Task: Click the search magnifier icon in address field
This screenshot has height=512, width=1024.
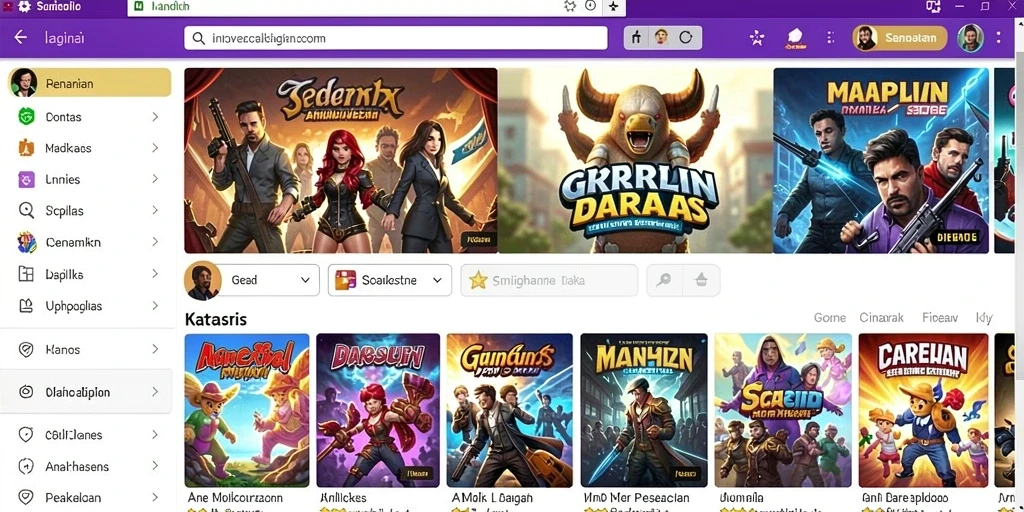Action: coord(199,39)
